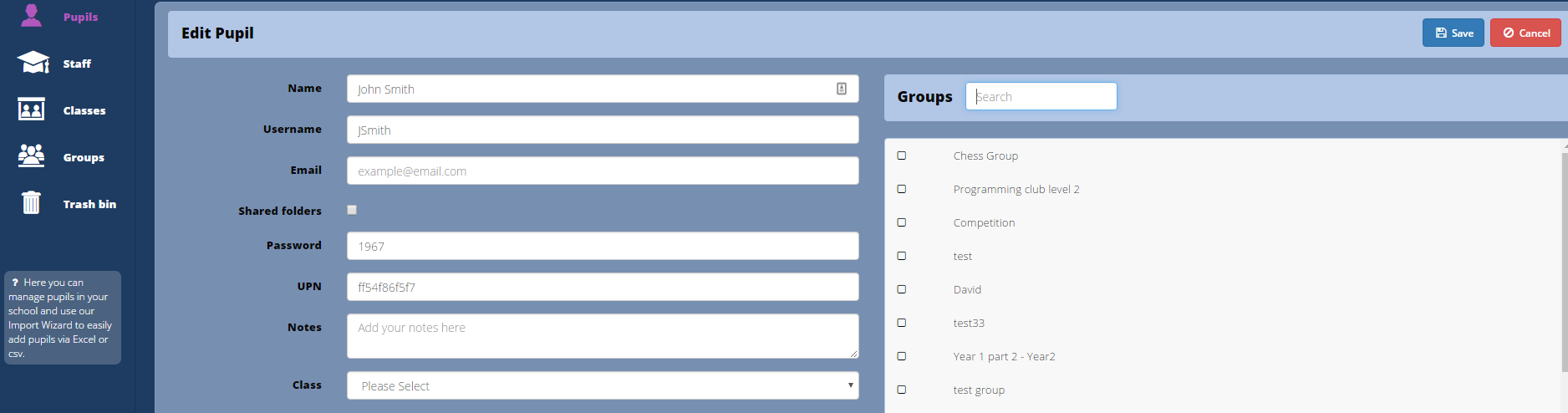Click in the Notes text area
The height and width of the screenshot is (413, 1568).
[602, 336]
